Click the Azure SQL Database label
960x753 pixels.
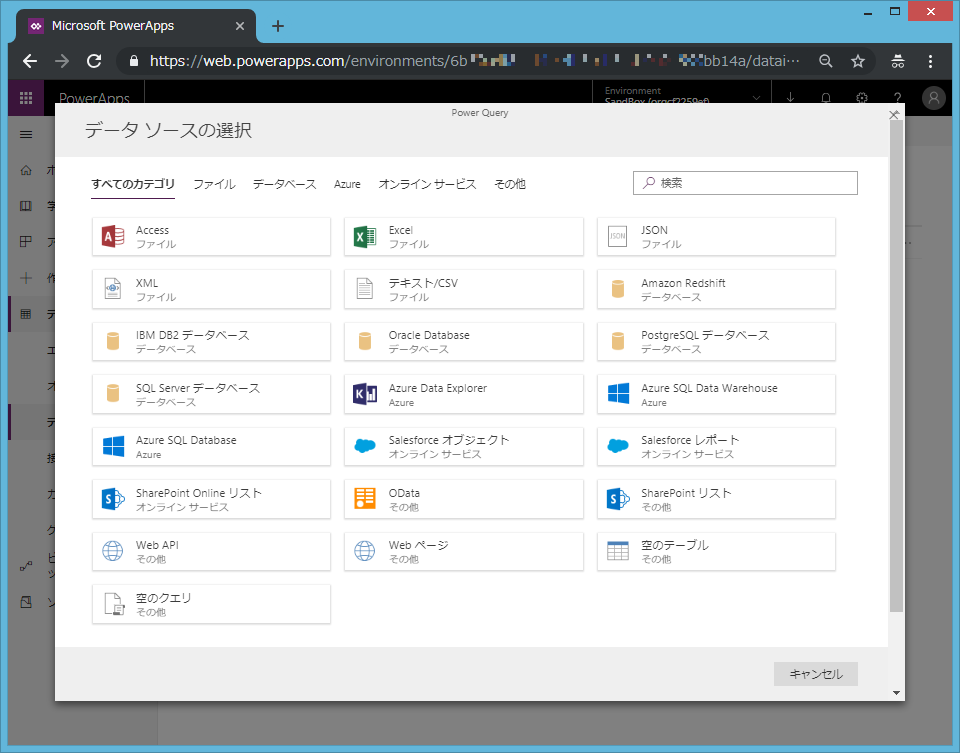(x=186, y=440)
